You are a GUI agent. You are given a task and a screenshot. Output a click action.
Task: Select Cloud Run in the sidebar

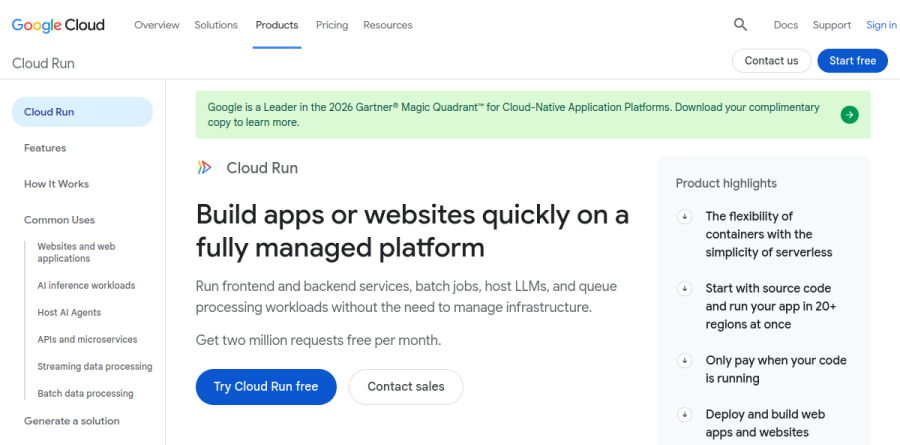(x=82, y=112)
